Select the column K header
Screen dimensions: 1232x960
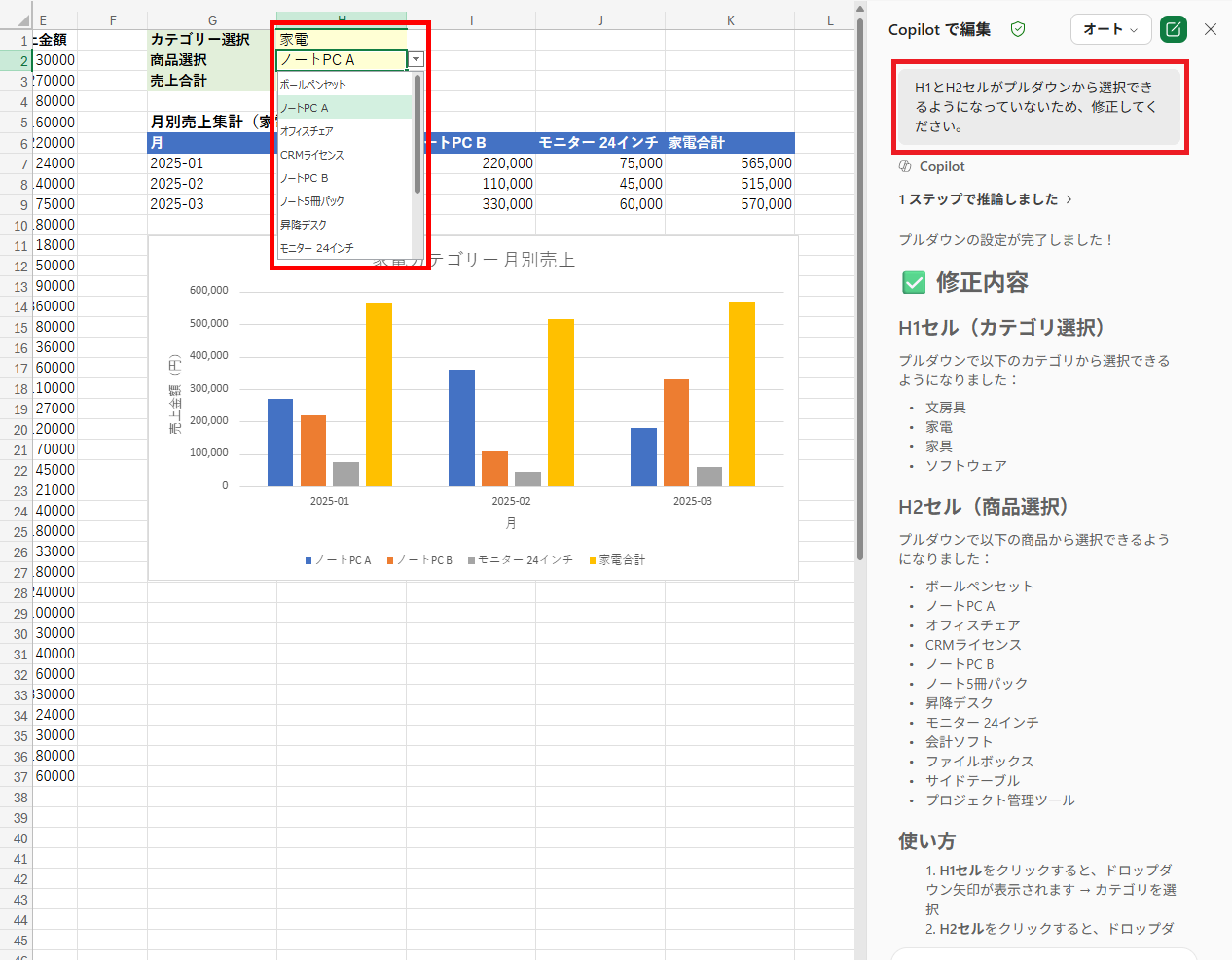click(x=730, y=20)
